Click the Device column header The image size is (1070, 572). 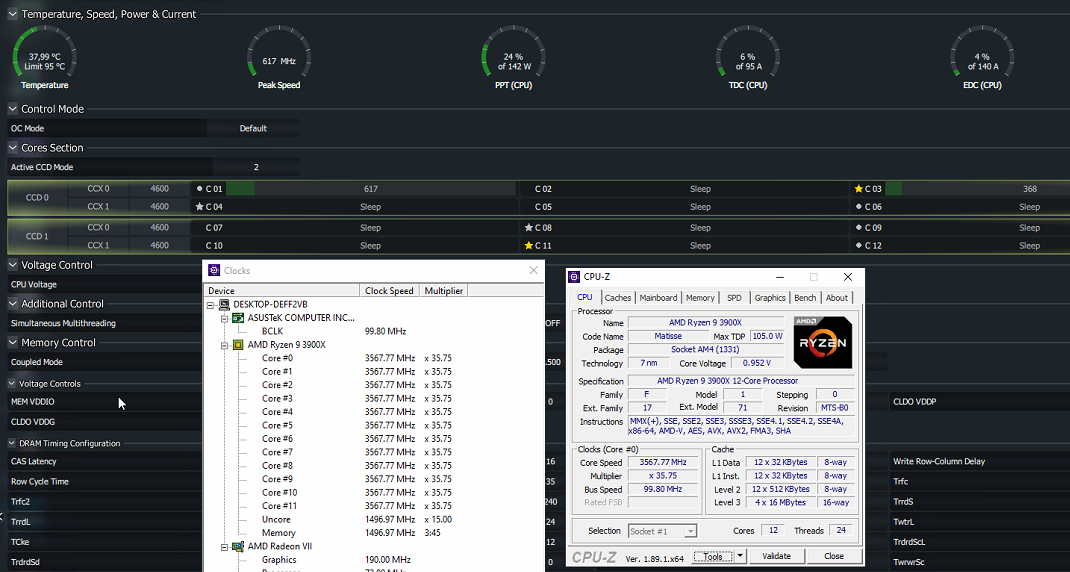click(x=282, y=291)
